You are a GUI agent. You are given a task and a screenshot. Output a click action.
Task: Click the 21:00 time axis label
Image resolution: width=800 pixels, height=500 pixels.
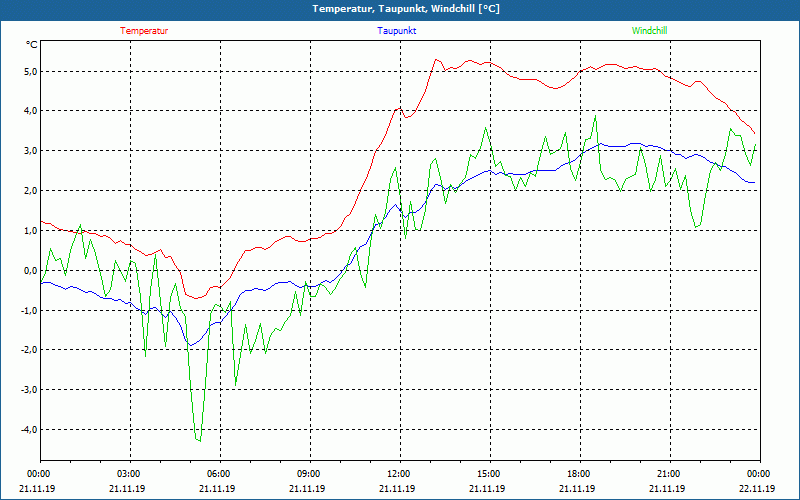click(667, 474)
